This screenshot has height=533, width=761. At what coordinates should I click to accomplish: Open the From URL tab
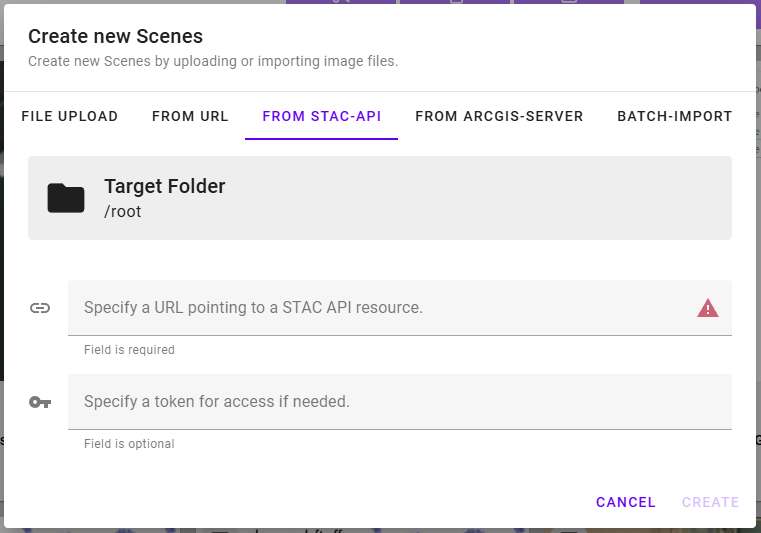[190, 117]
